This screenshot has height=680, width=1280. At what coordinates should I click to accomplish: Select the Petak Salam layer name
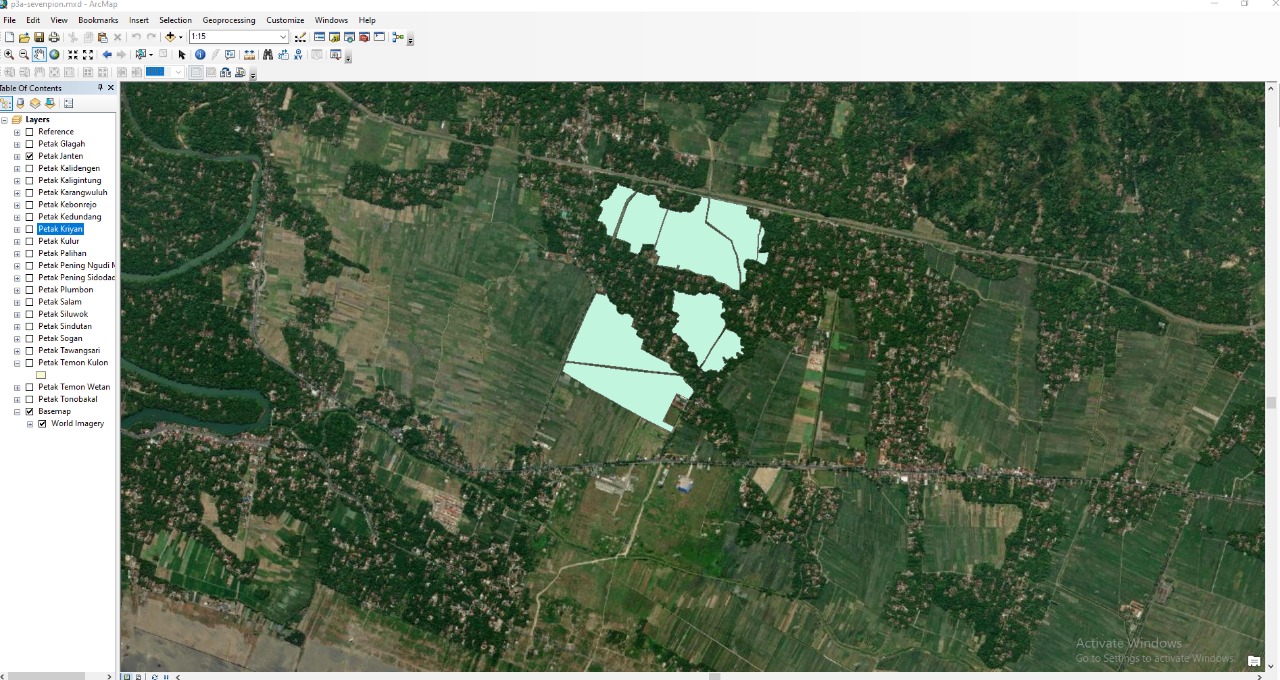[60, 302]
